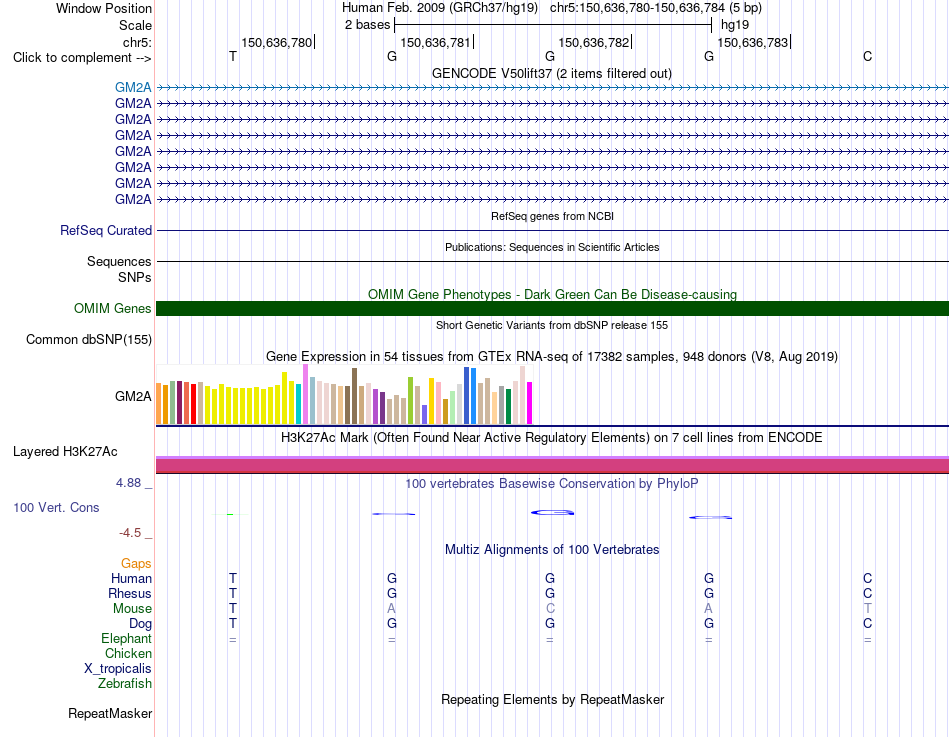
Task: Click the dark green OMIM Genes bar
Action: coord(552,308)
